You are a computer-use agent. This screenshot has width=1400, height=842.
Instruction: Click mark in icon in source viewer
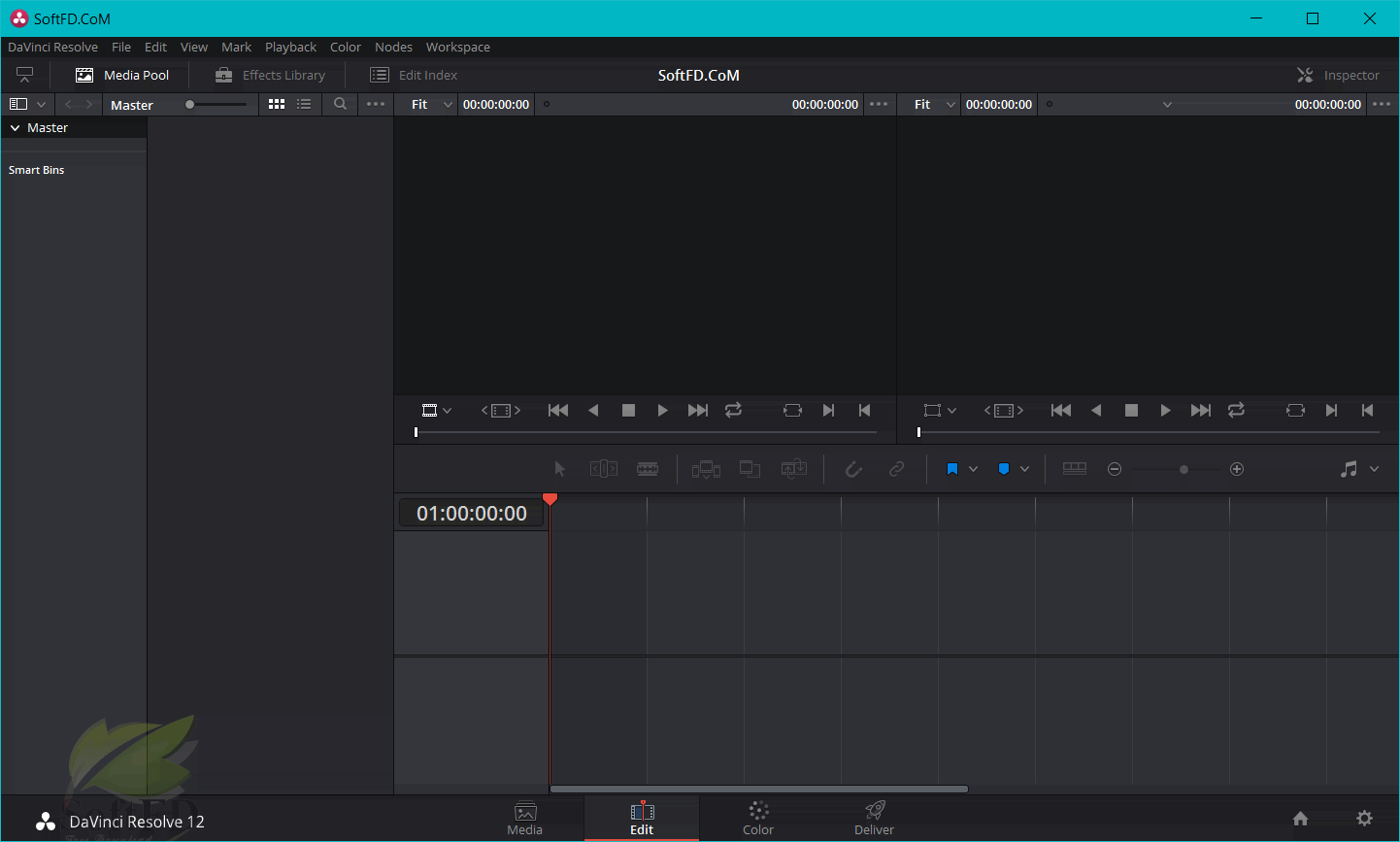point(828,411)
